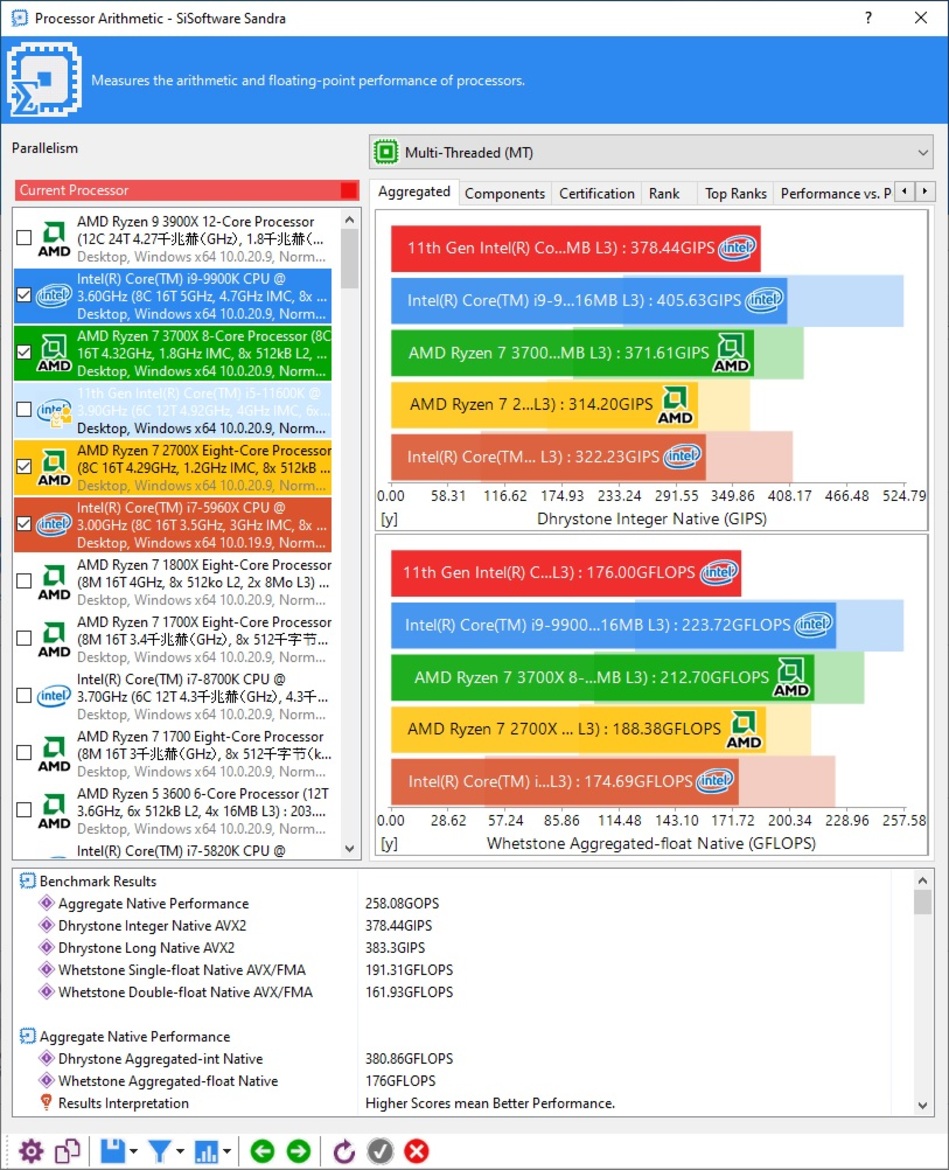Uncheck the AMD Ryzen 7 2700X checkbox
The width and height of the screenshot is (949, 1170).
[x=24, y=467]
